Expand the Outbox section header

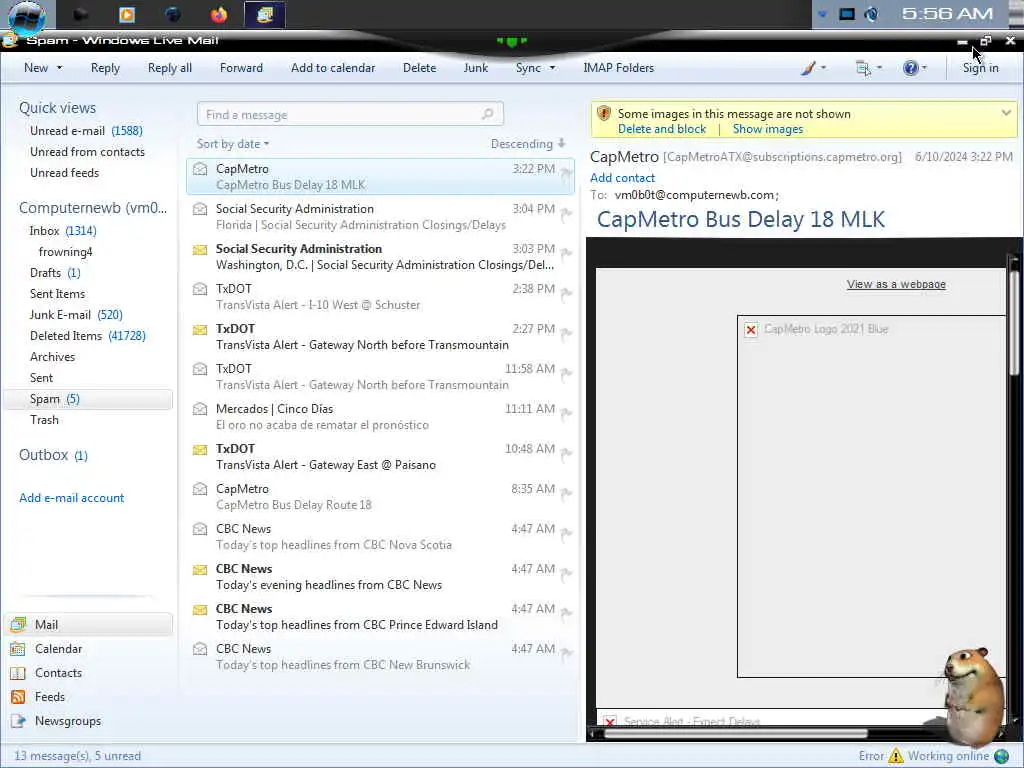[53, 455]
